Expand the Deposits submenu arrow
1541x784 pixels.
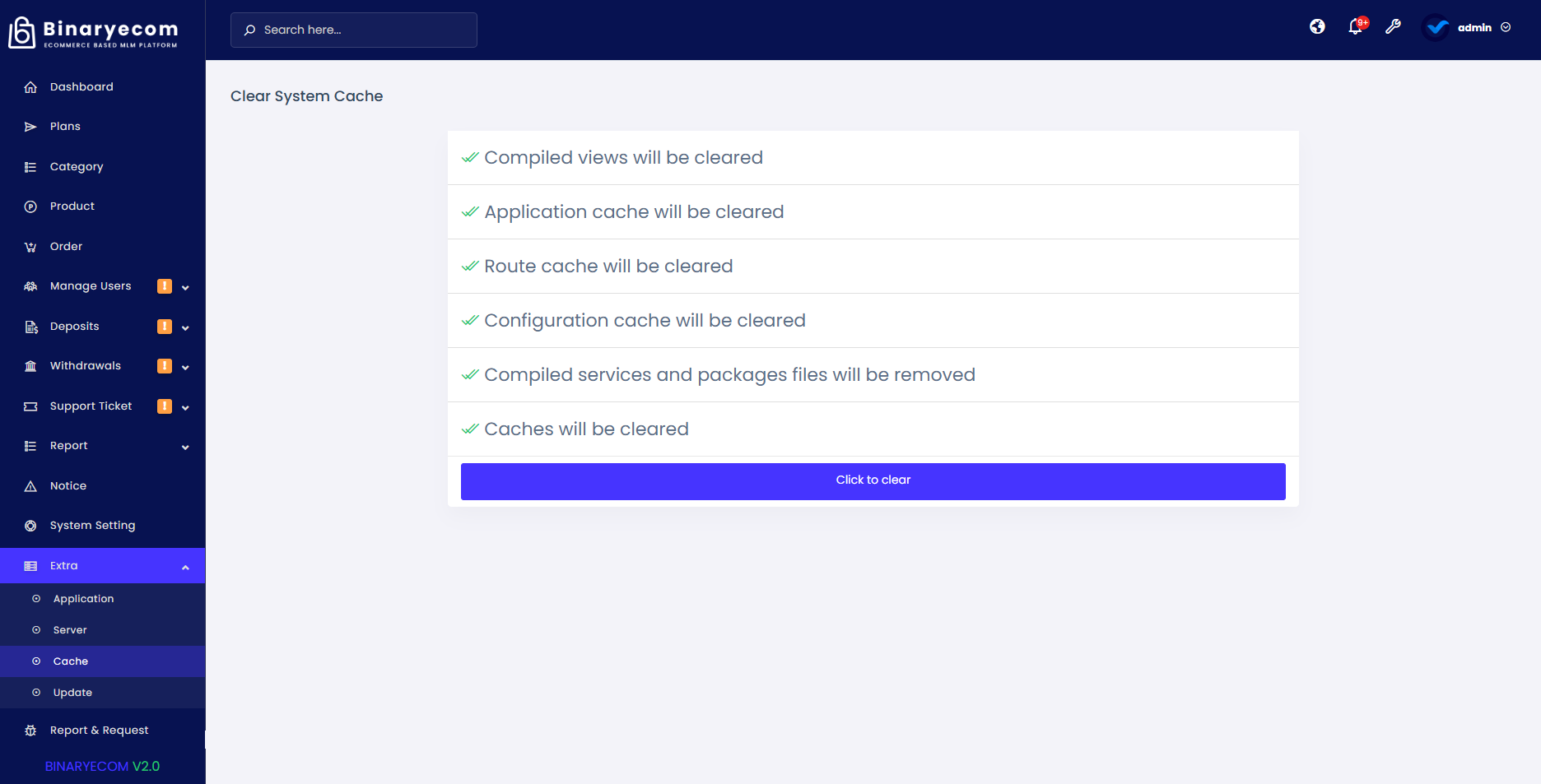coord(185,327)
